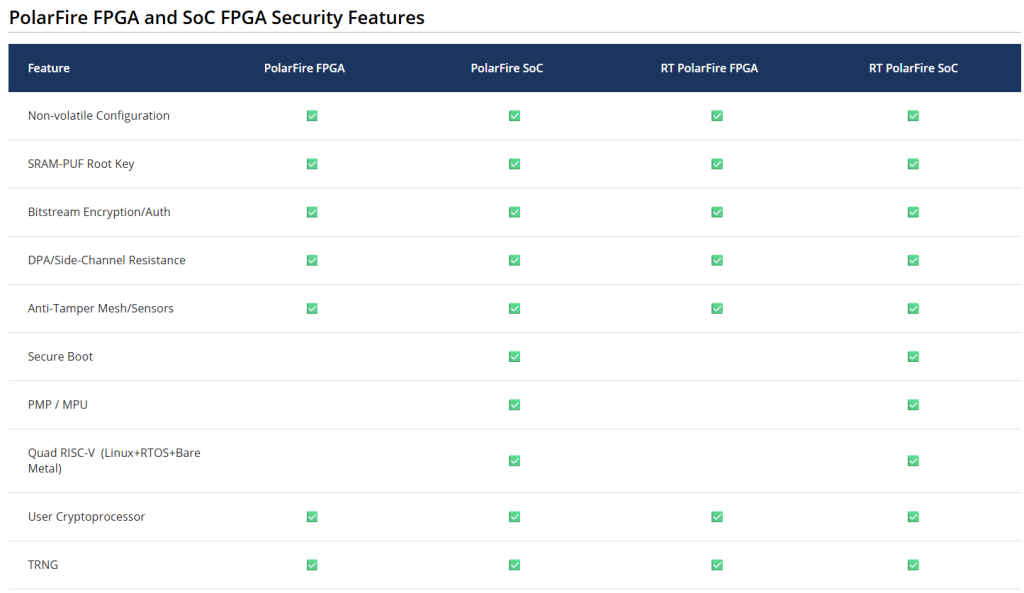Image resolution: width=1024 pixels, height=593 pixels.
Task: Select the 'Secure Boot' row label
Action: pyautogui.click(x=60, y=357)
